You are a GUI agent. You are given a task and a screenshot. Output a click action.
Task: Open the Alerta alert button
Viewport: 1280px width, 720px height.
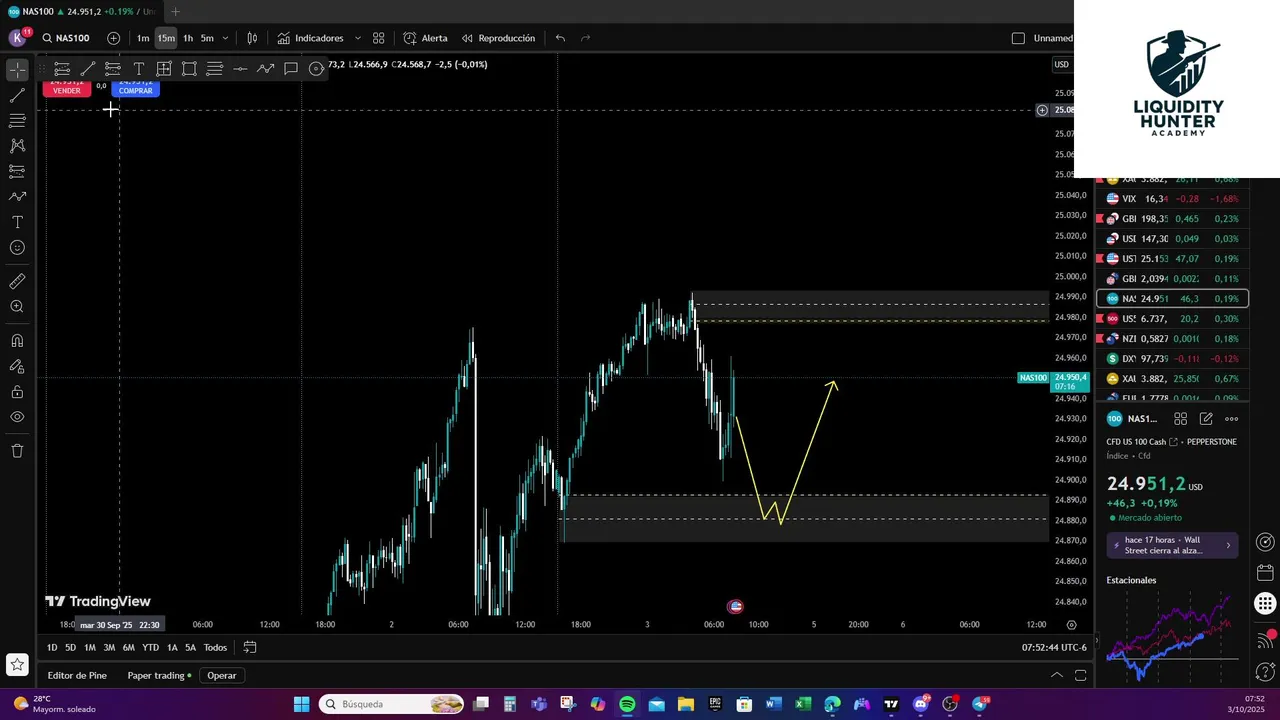pos(426,38)
